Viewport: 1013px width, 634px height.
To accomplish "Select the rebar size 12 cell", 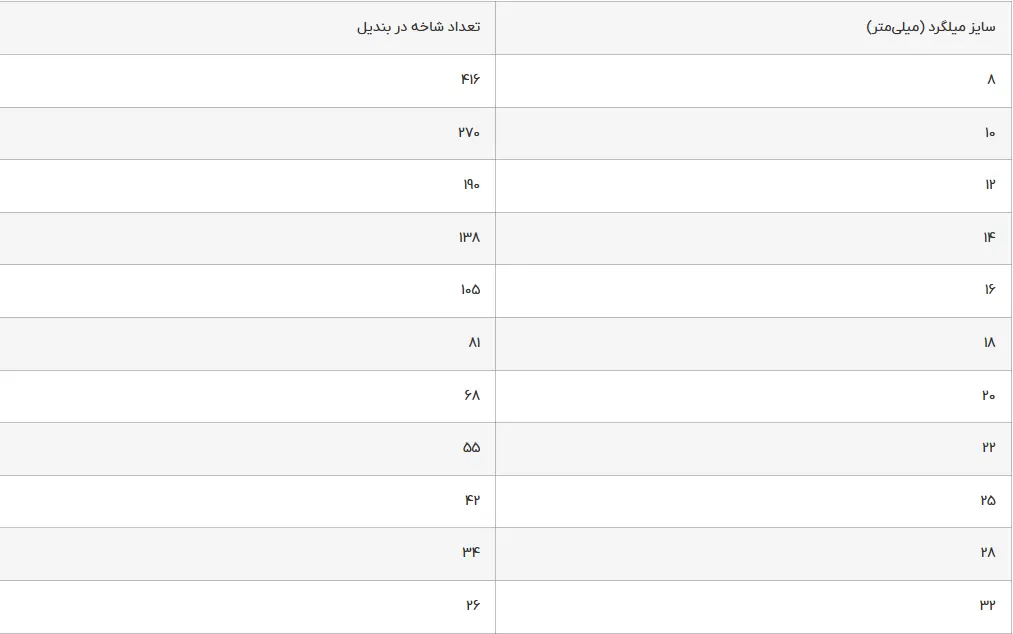I will 989,185.
